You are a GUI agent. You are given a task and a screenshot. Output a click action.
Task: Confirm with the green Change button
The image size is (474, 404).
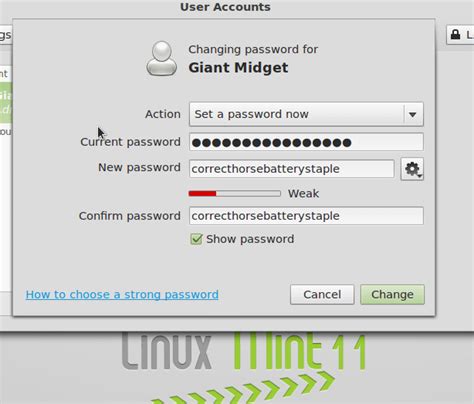[x=392, y=294]
